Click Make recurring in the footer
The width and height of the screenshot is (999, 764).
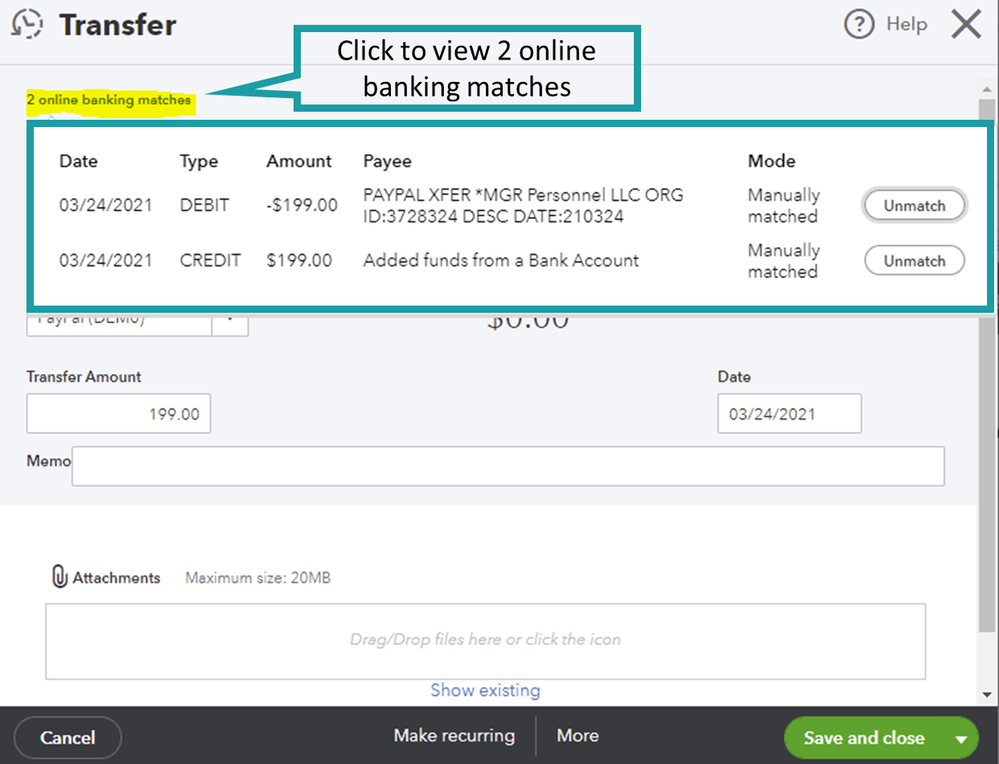pos(454,735)
